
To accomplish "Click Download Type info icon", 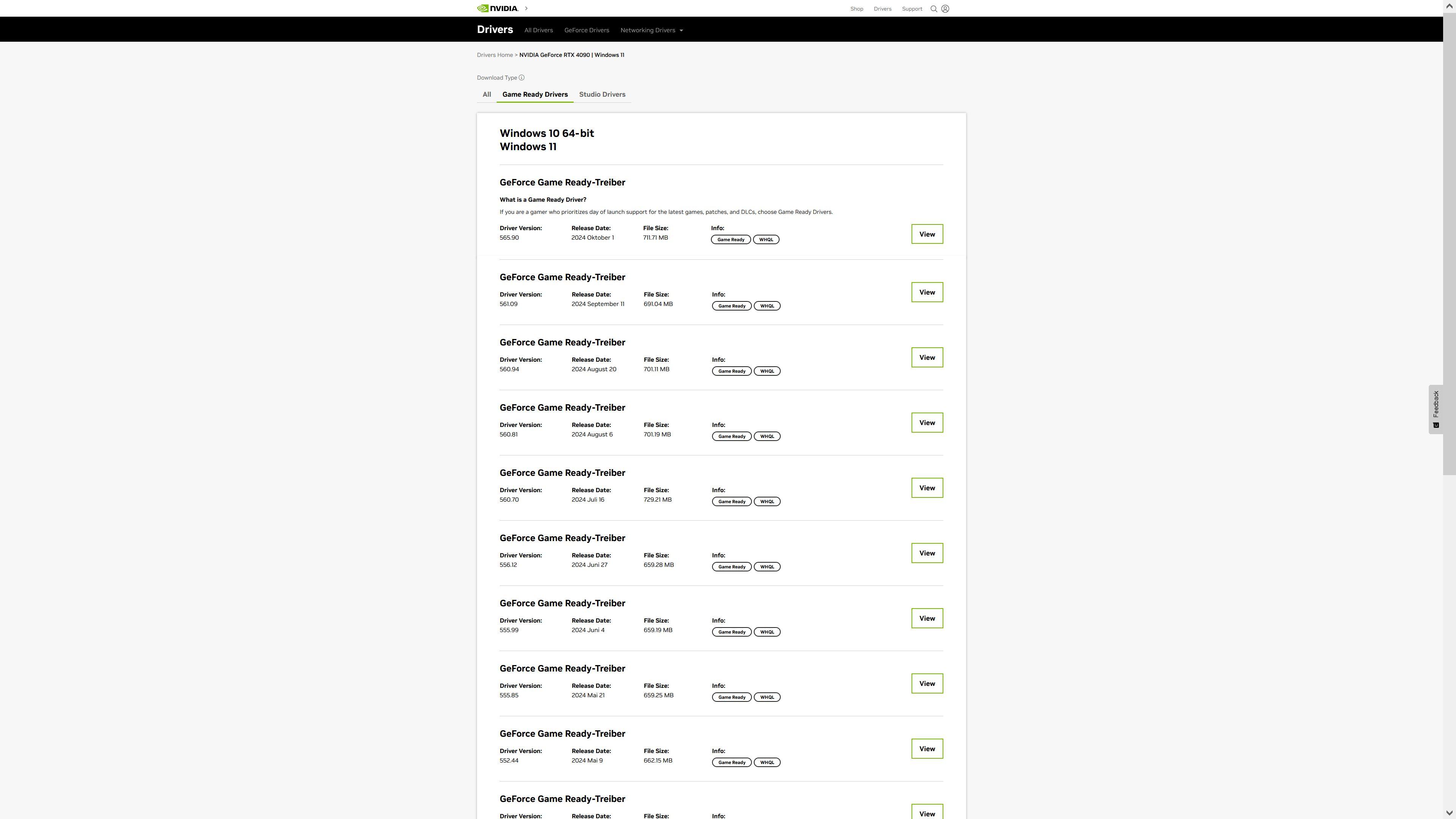I will (x=522, y=78).
